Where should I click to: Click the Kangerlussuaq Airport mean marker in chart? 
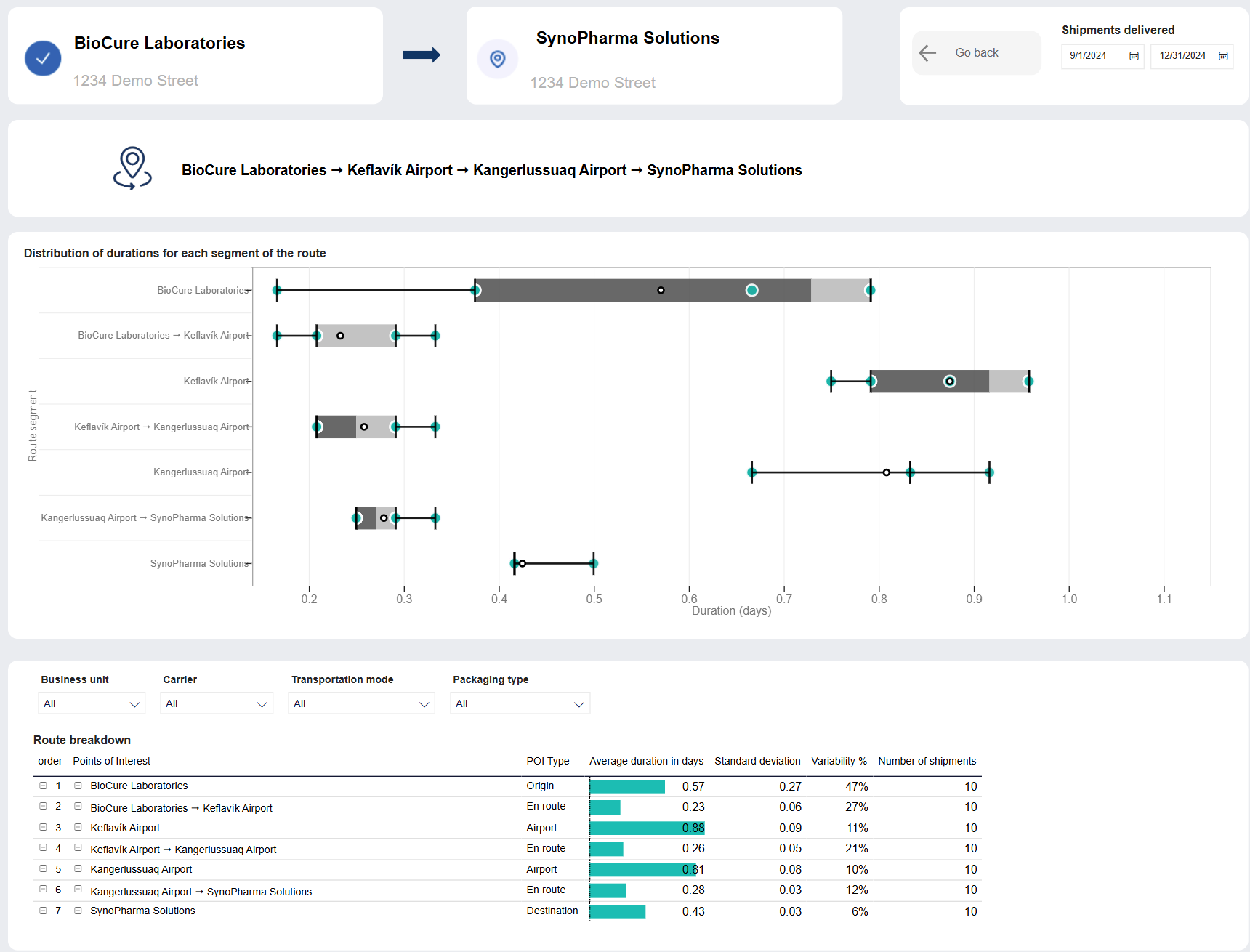tap(886, 472)
